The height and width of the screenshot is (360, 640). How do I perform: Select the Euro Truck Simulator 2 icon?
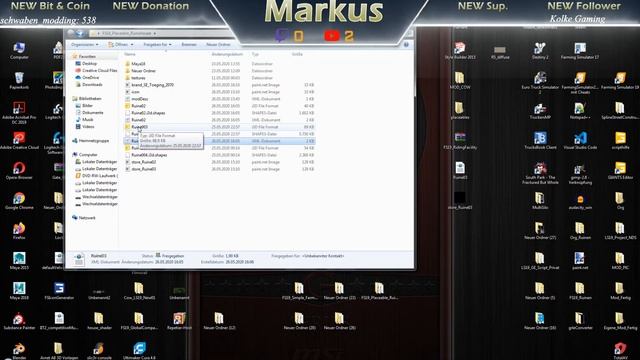point(540,82)
